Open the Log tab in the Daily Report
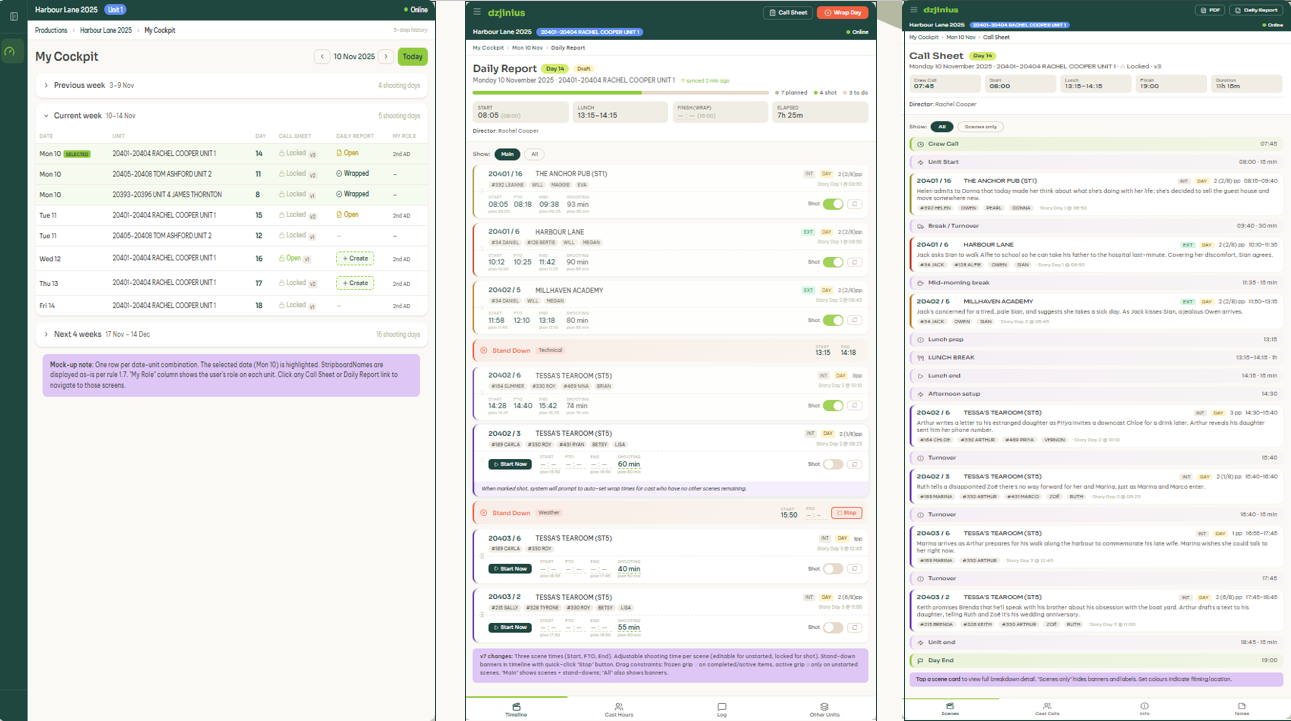Viewport: 1291px width, 721px height. pyautogui.click(x=721, y=710)
